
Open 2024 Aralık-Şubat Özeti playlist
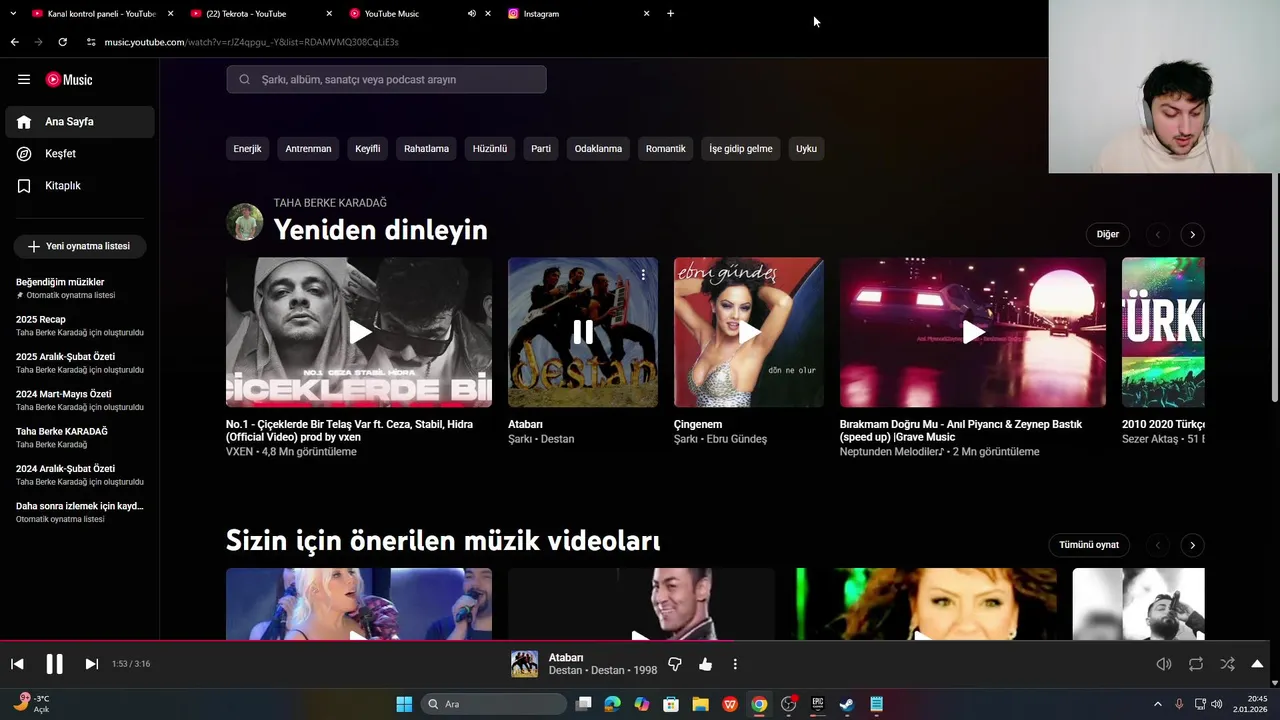pyautogui.click(x=80, y=475)
